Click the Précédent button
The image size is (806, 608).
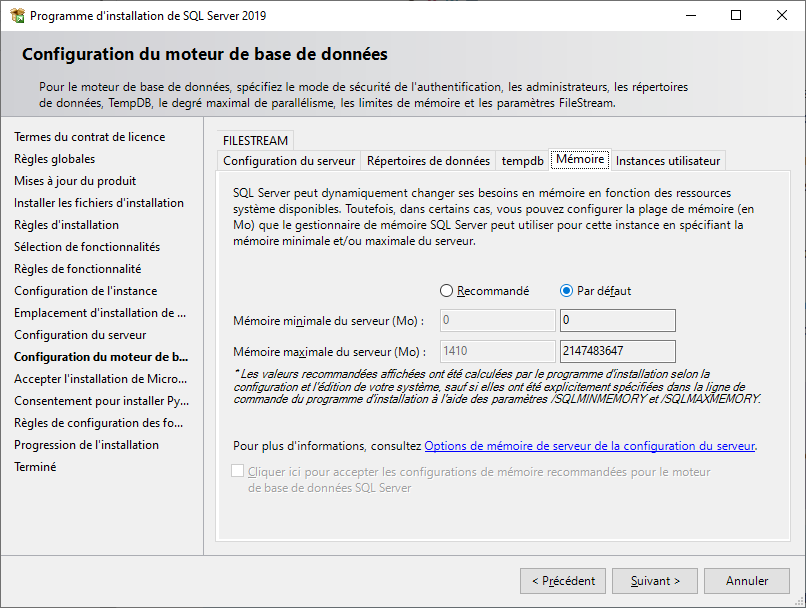[563, 581]
